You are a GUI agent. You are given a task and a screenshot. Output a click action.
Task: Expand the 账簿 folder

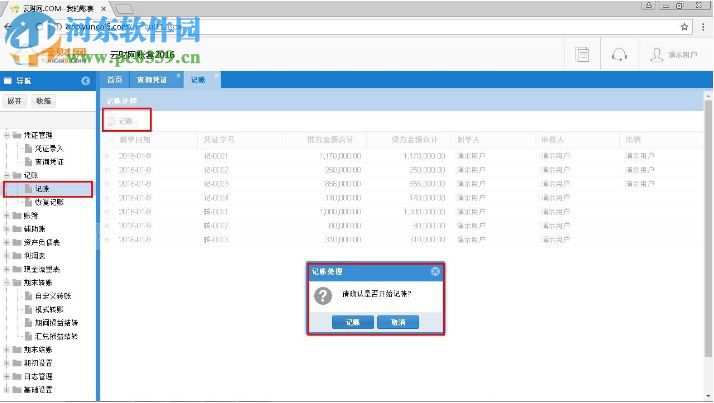pos(7,215)
